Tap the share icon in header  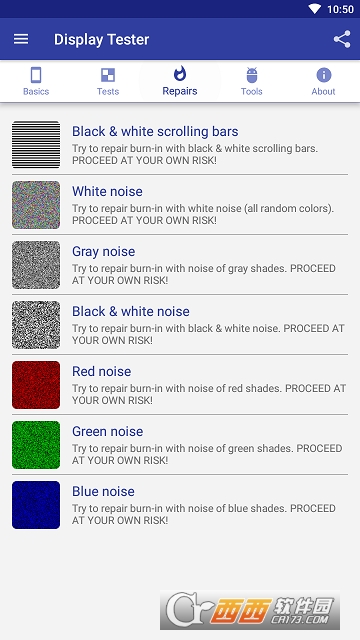click(342, 39)
